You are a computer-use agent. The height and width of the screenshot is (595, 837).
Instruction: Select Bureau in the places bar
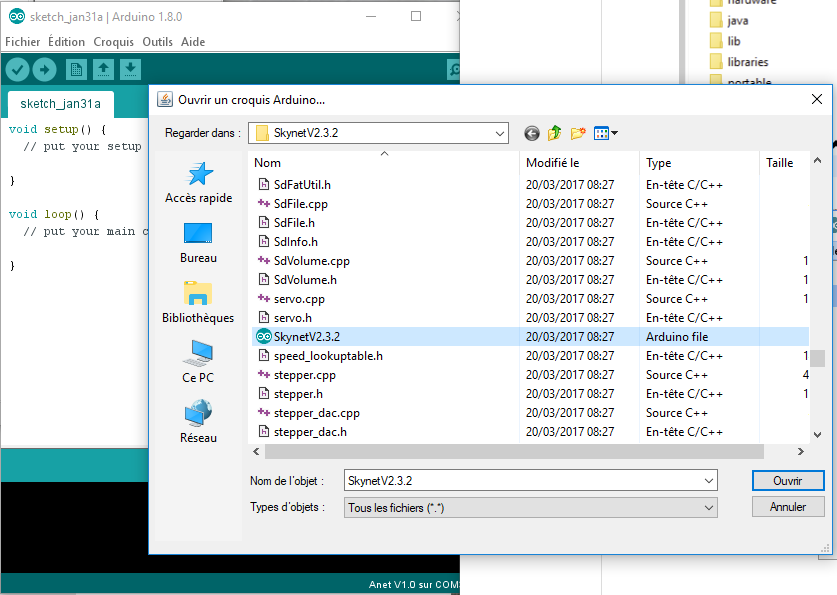(199, 243)
